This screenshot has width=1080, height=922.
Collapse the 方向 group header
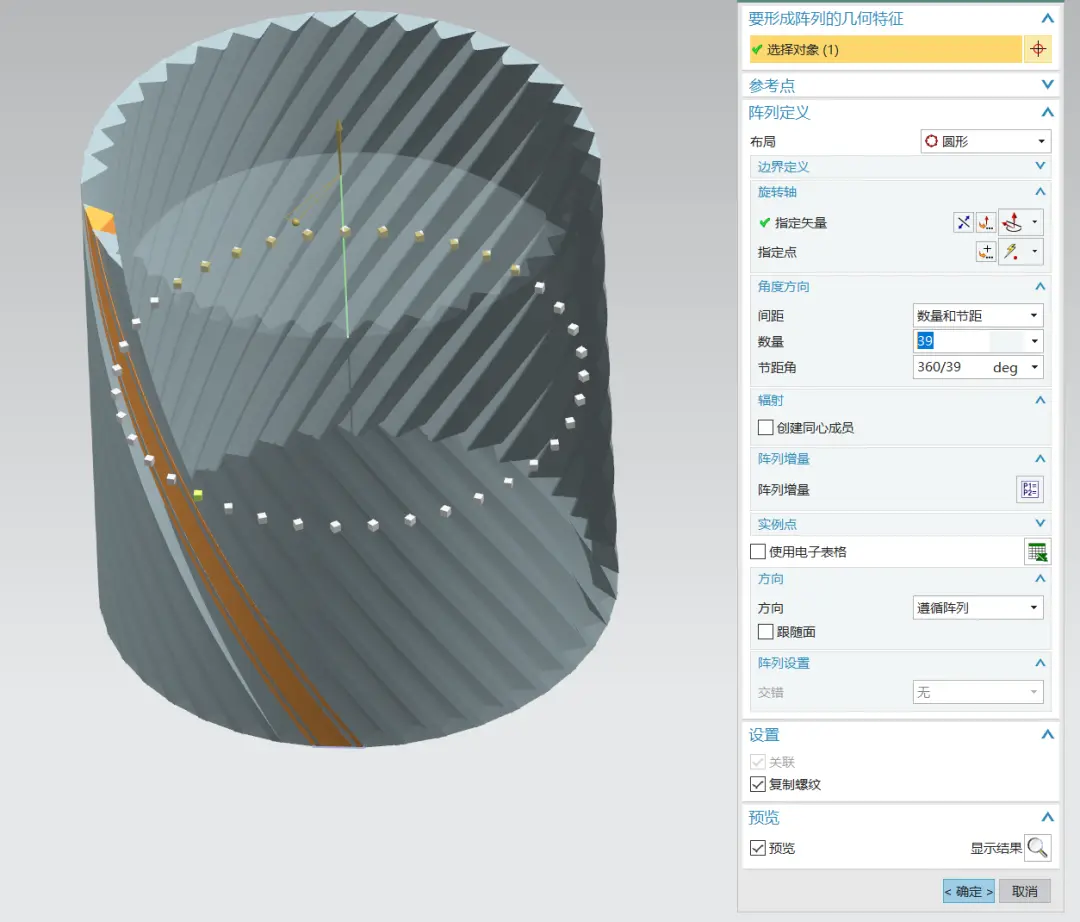pos(1040,578)
